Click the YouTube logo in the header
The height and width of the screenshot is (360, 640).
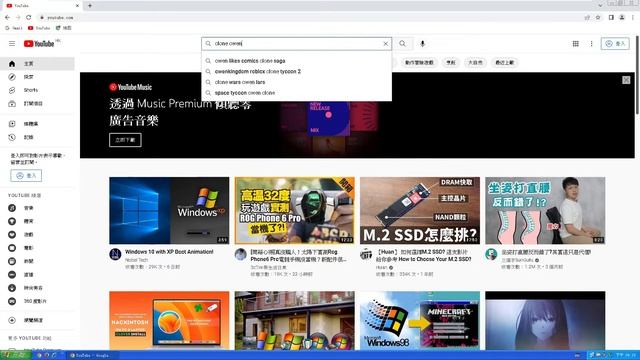(39, 44)
